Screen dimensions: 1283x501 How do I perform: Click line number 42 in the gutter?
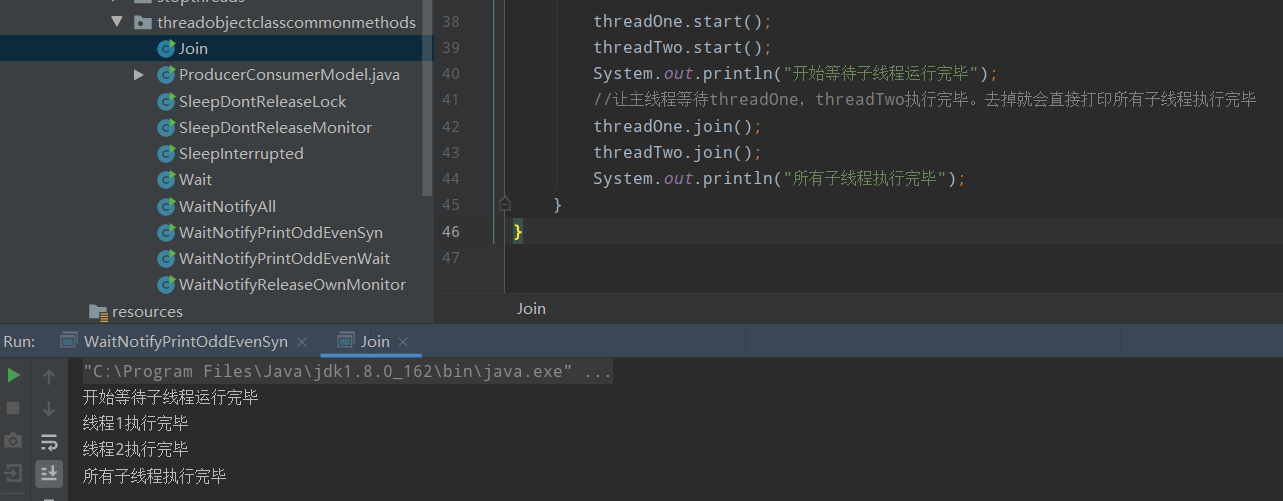[x=450, y=126]
